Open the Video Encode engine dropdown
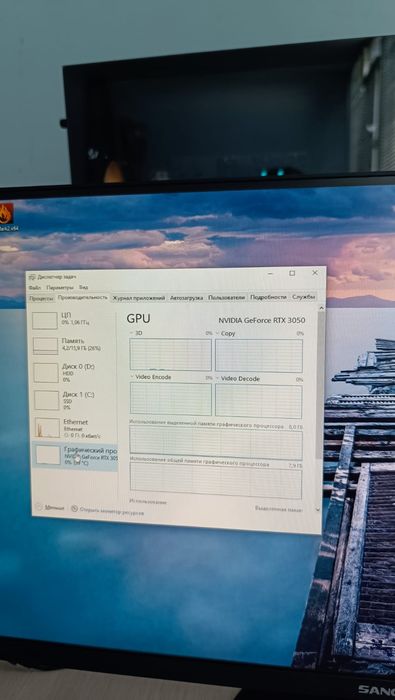The height and width of the screenshot is (700, 395). tap(132, 377)
